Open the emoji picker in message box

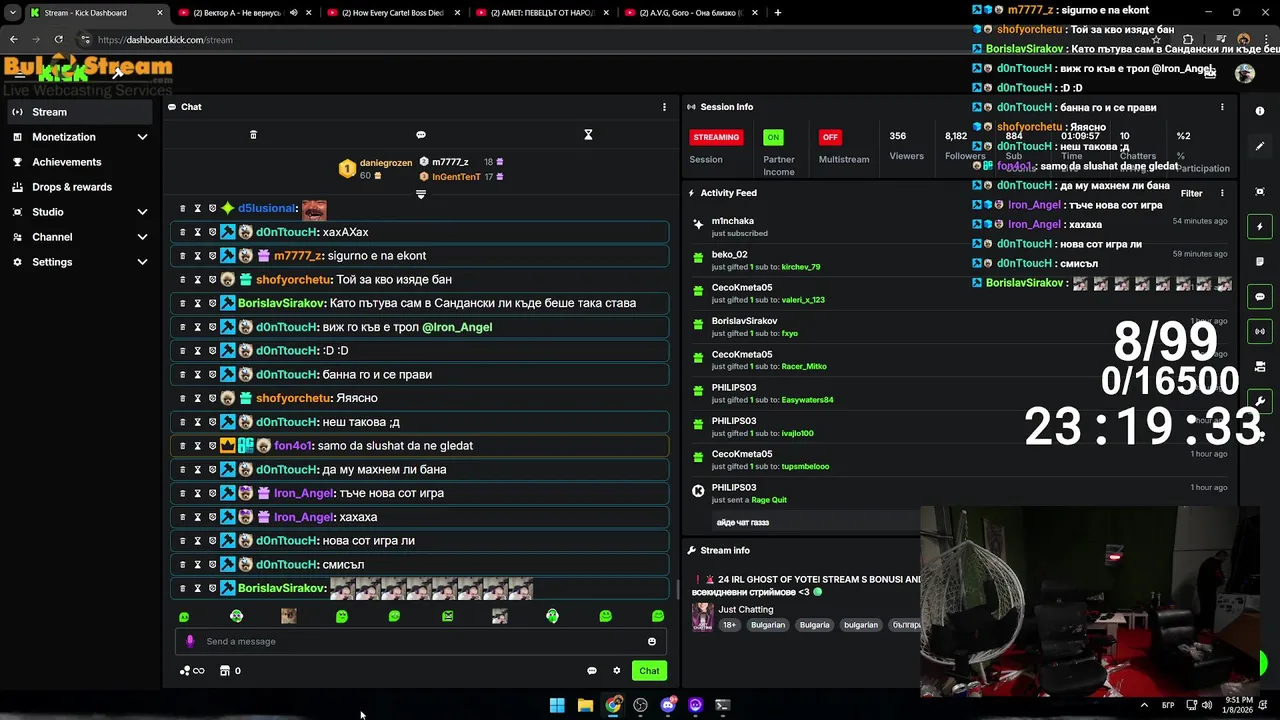pos(652,642)
